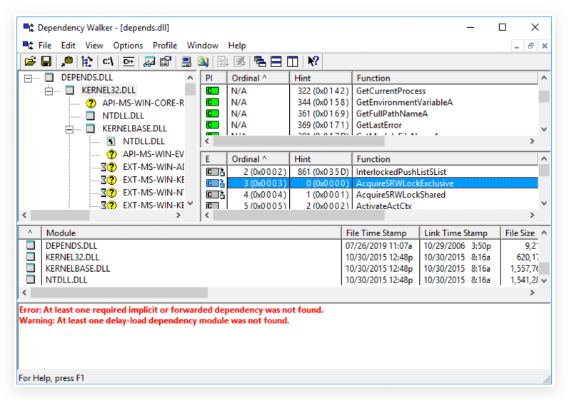Viewport: 570px width, 402px height.
Task: Click the grayed Start Profiling toolbar icon
Action: 222,61
